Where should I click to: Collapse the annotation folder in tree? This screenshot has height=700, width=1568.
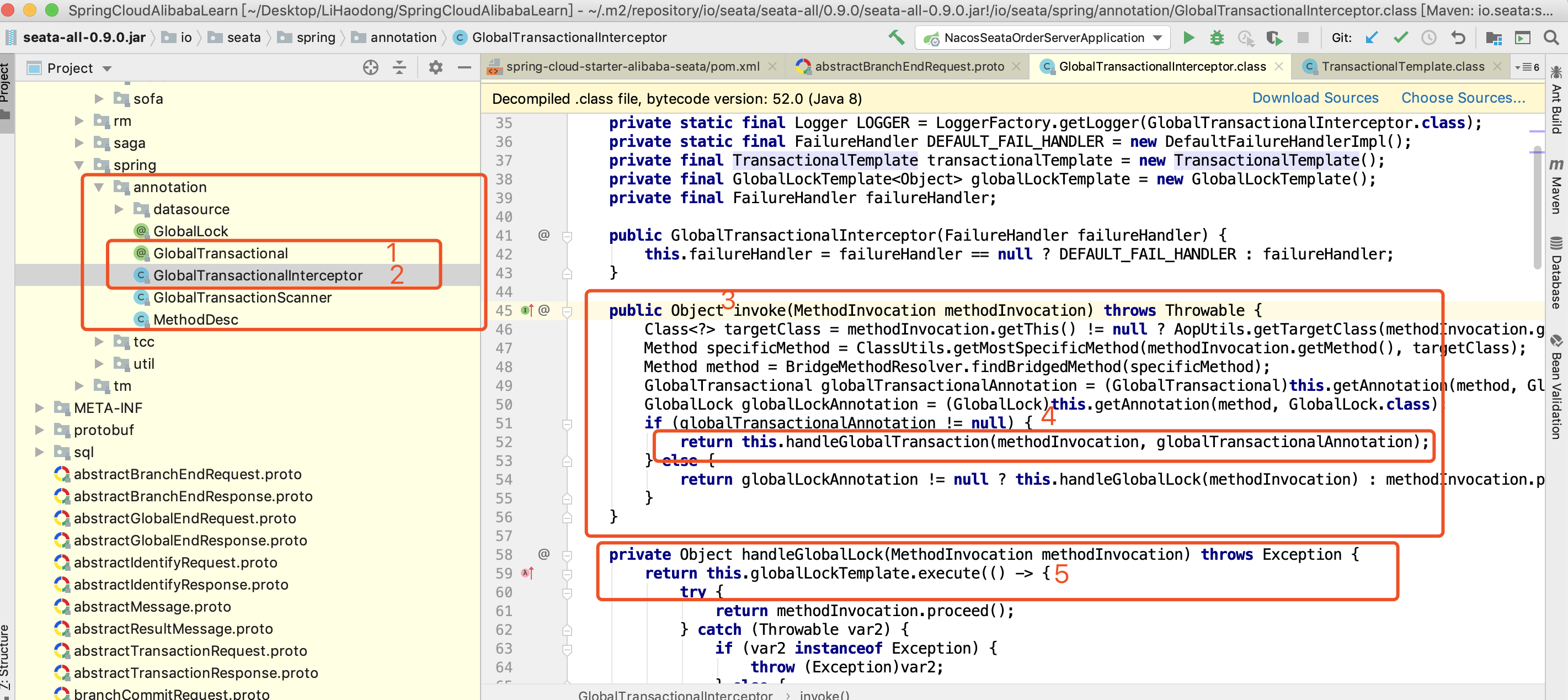(99, 188)
